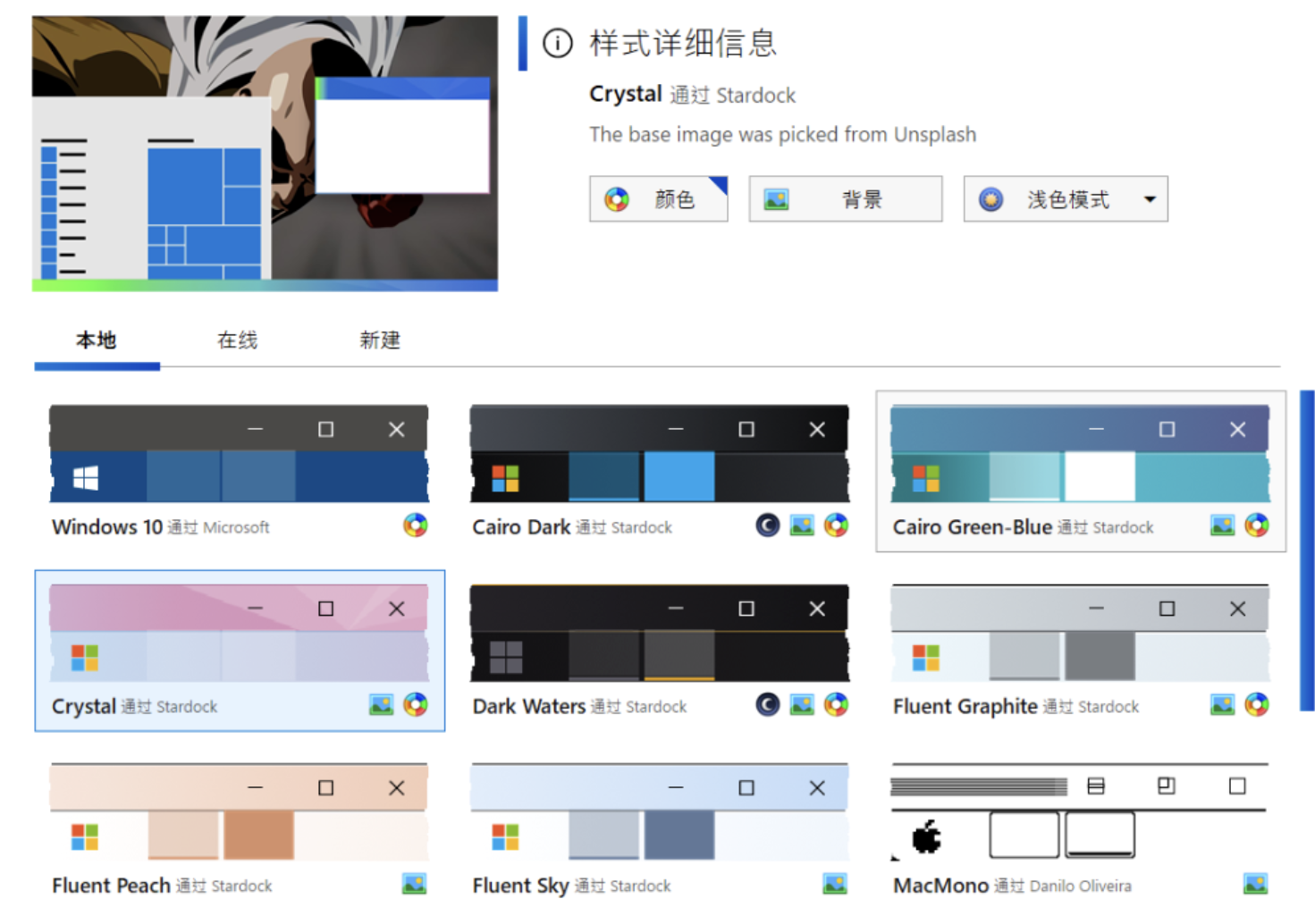Open the 浅色模式 mode dropdown
This screenshot has height=924, width=1315.
click(1151, 198)
